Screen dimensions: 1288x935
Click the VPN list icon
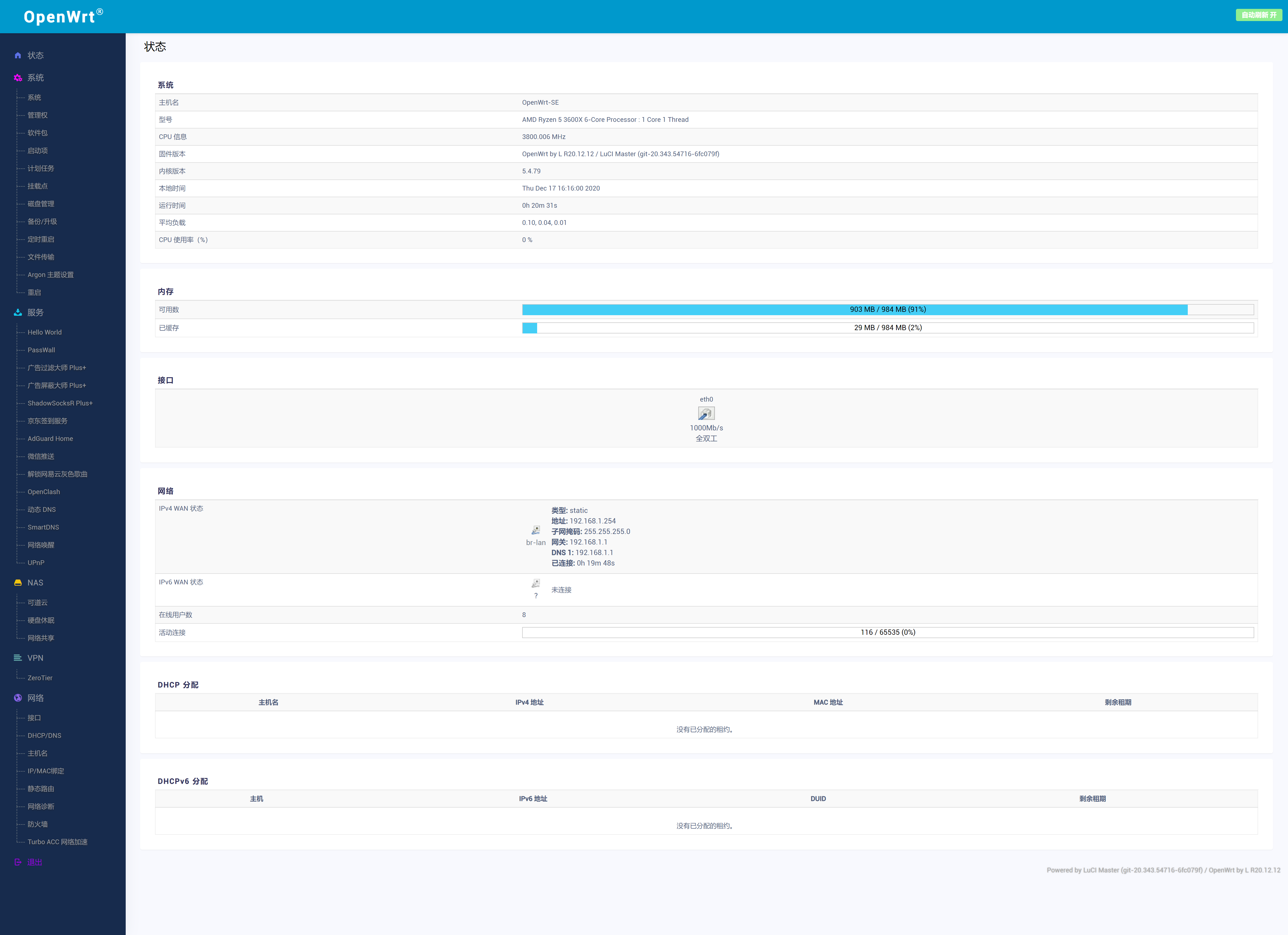18,658
